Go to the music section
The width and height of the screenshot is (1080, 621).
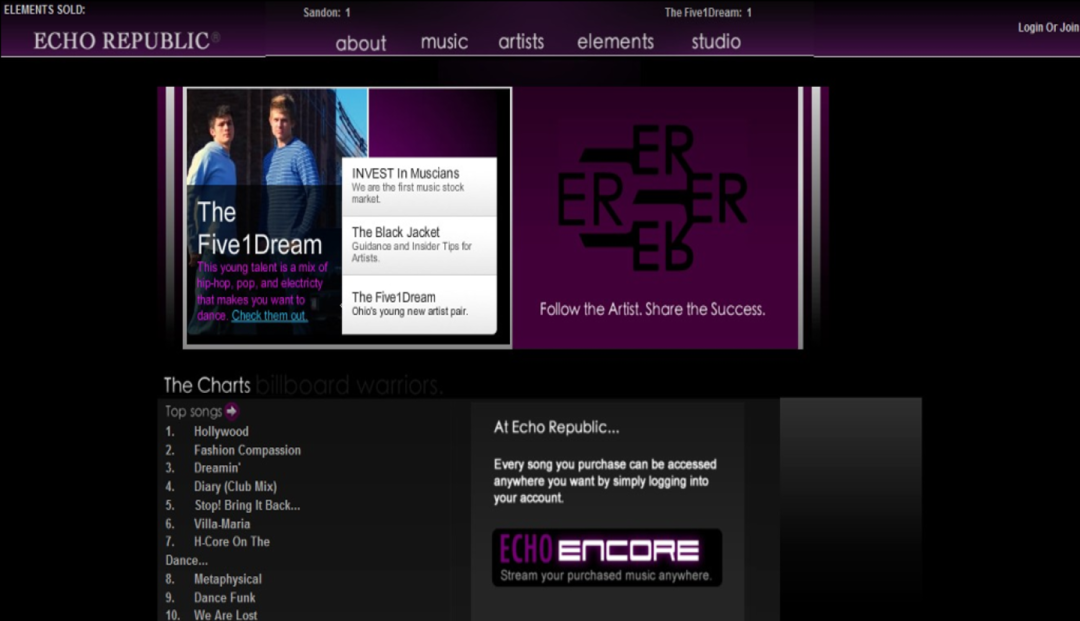tap(444, 41)
